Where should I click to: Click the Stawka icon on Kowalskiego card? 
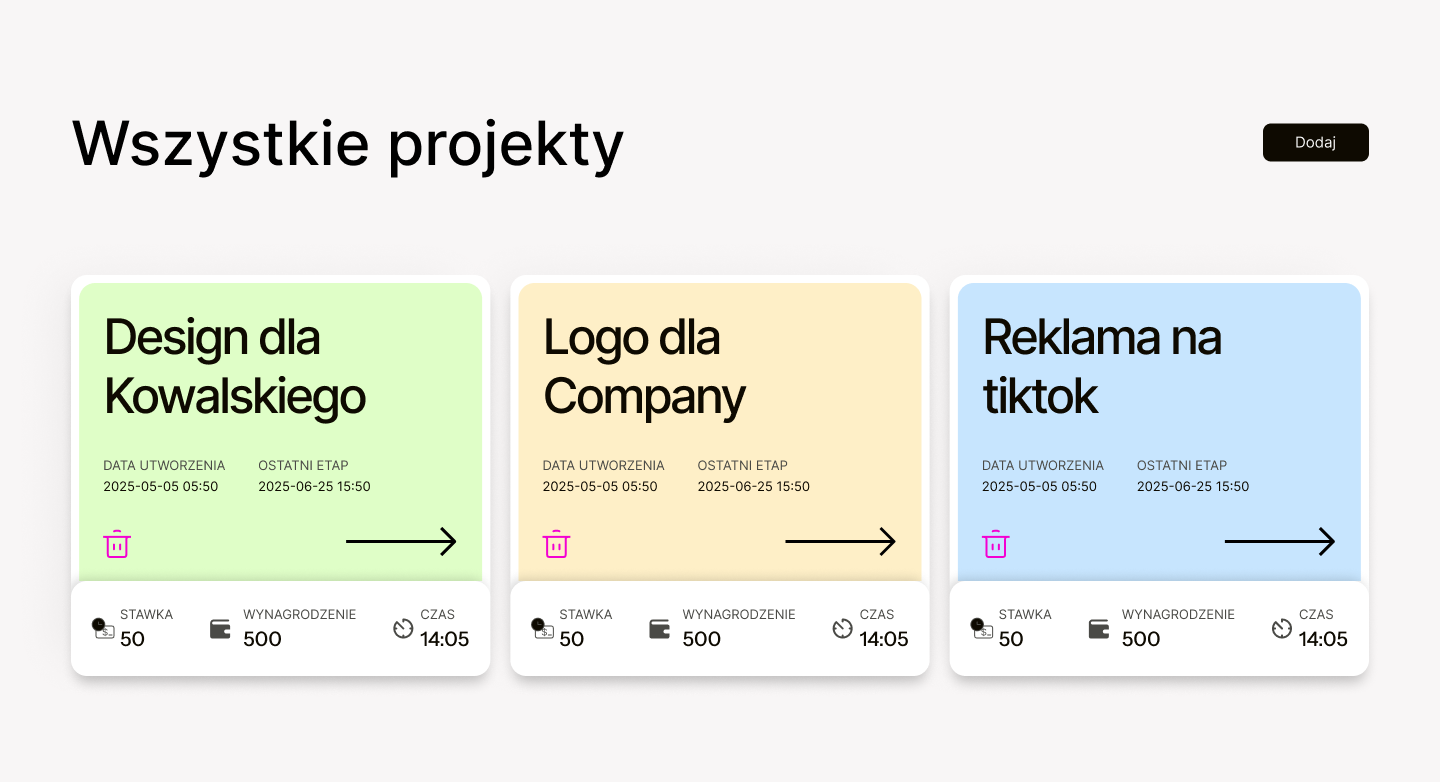103,628
